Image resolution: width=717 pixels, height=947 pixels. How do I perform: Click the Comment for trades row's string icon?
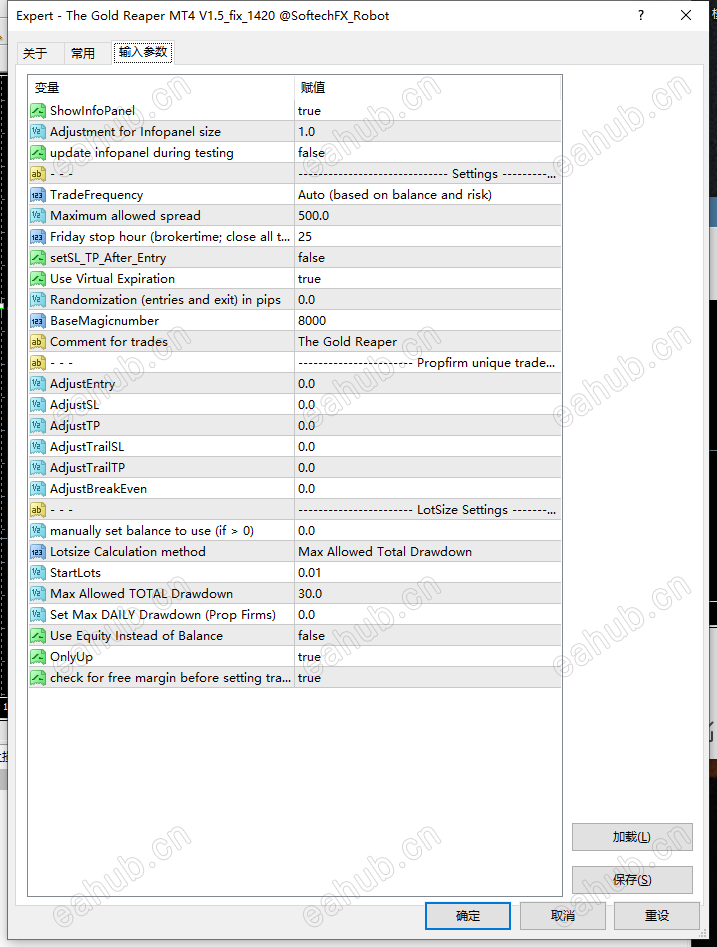(x=38, y=342)
